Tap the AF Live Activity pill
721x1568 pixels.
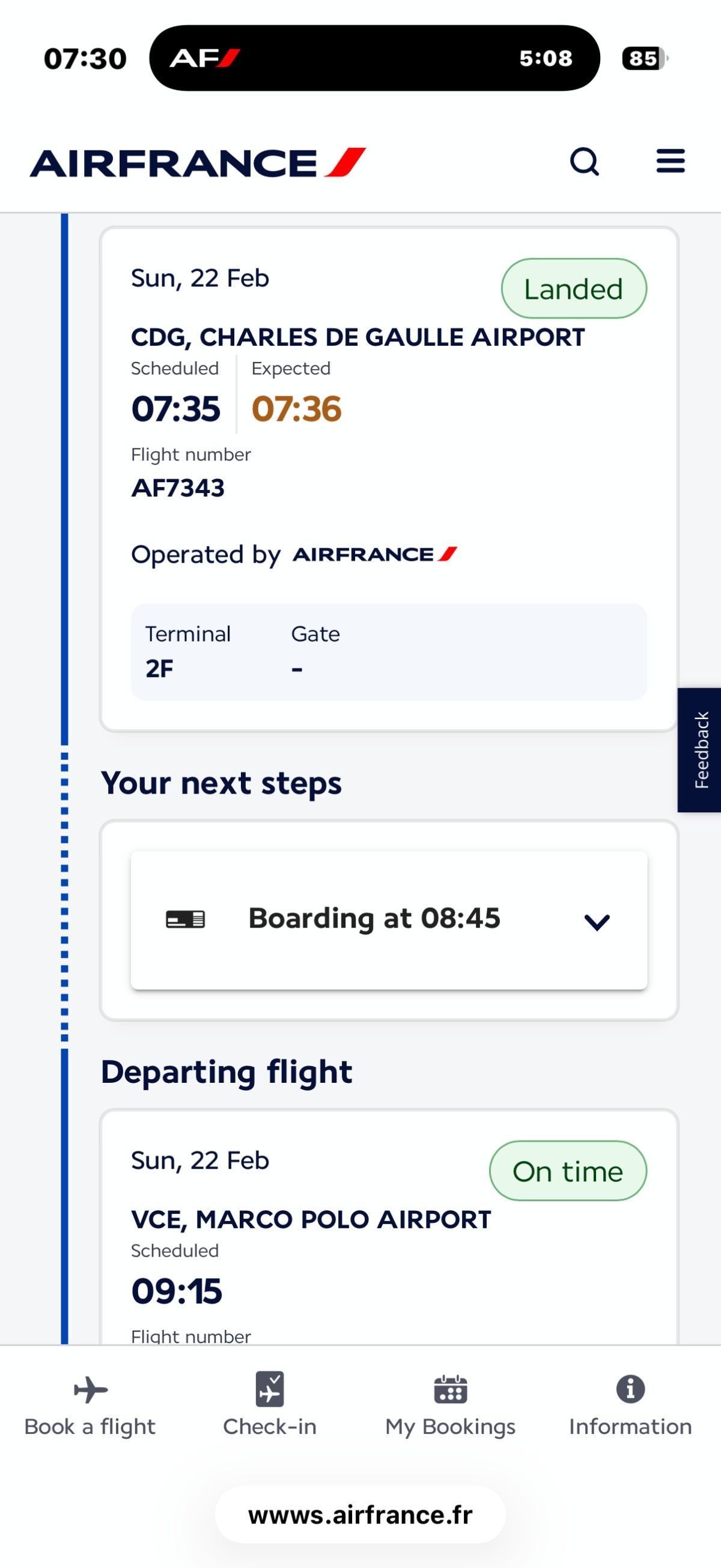(x=374, y=58)
